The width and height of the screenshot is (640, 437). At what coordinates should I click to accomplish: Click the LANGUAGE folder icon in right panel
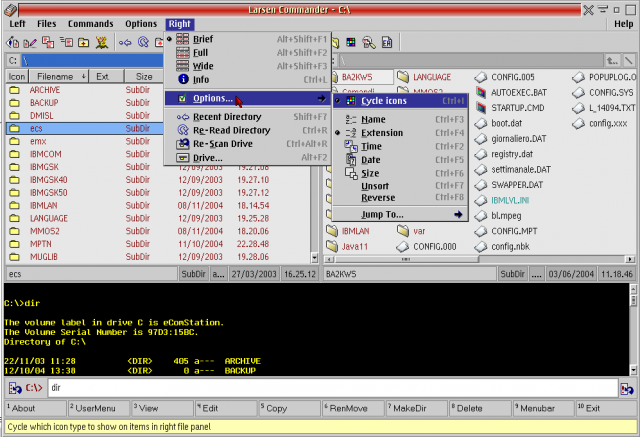tap(403, 77)
